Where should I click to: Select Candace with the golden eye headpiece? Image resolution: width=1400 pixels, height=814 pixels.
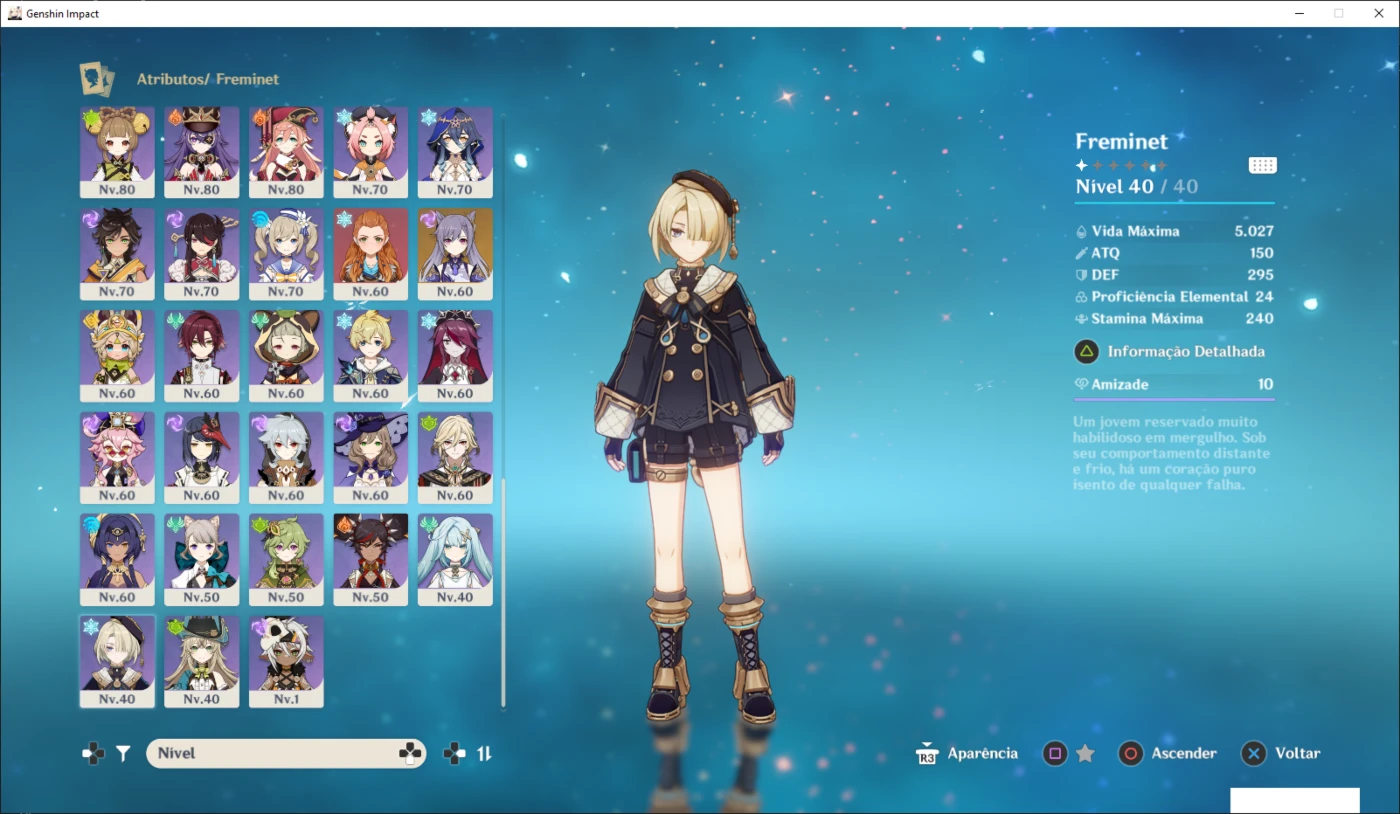(117, 560)
